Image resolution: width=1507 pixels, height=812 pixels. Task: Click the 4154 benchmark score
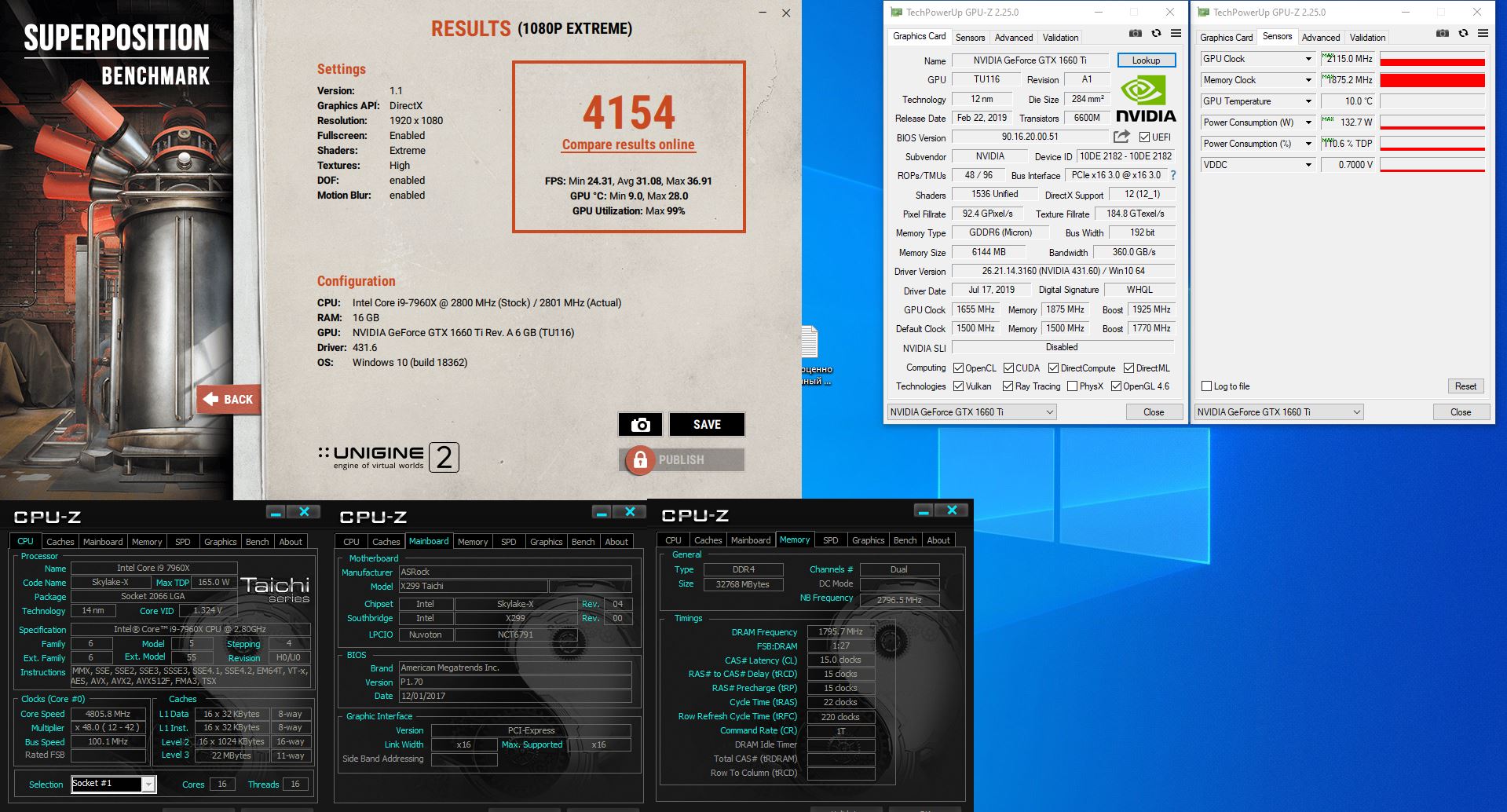pos(628,112)
